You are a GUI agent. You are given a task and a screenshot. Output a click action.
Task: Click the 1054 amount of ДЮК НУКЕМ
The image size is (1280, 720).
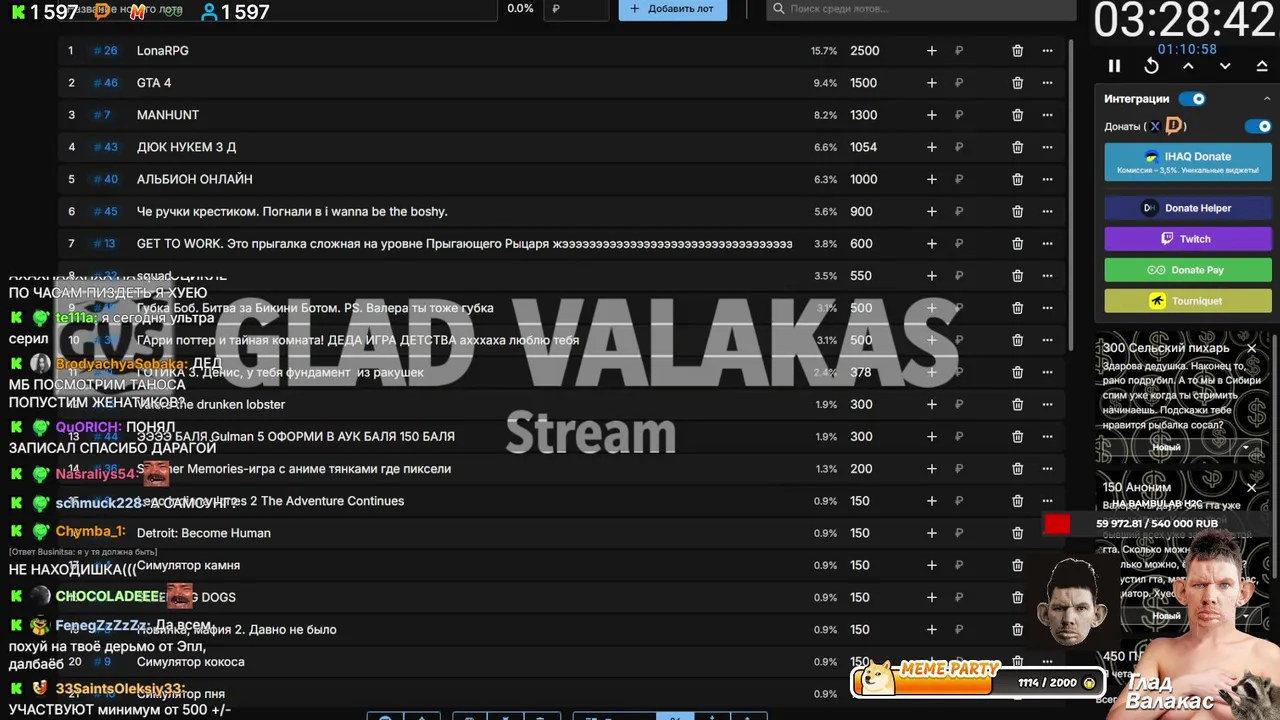point(863,147)
